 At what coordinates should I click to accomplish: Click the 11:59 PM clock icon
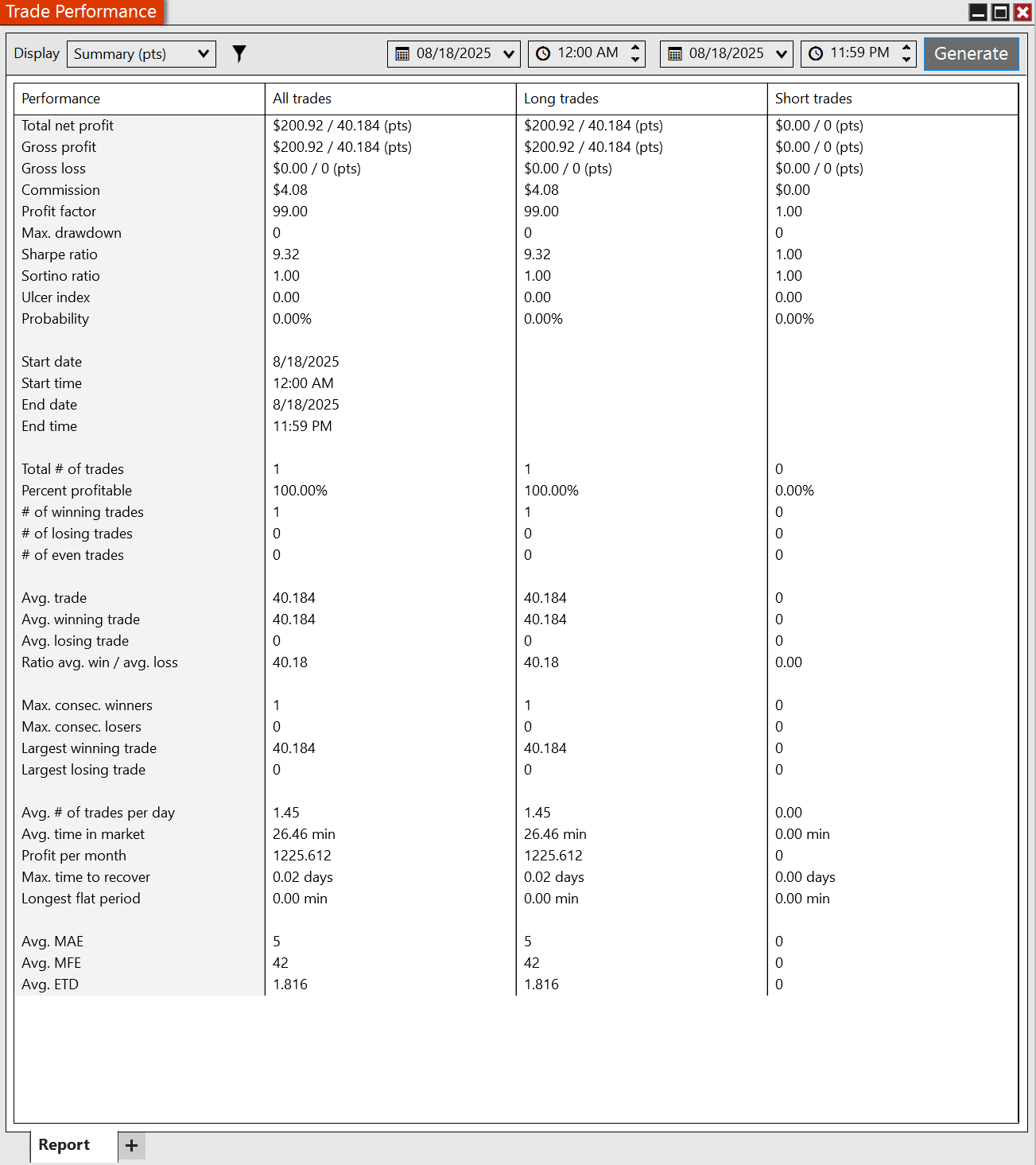[816, 53]
